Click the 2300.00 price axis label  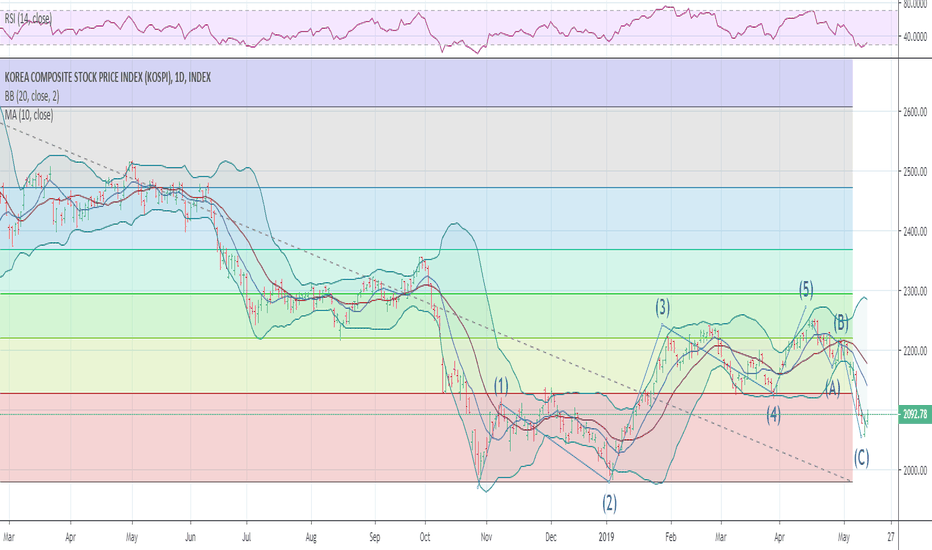tap(915, 291)
